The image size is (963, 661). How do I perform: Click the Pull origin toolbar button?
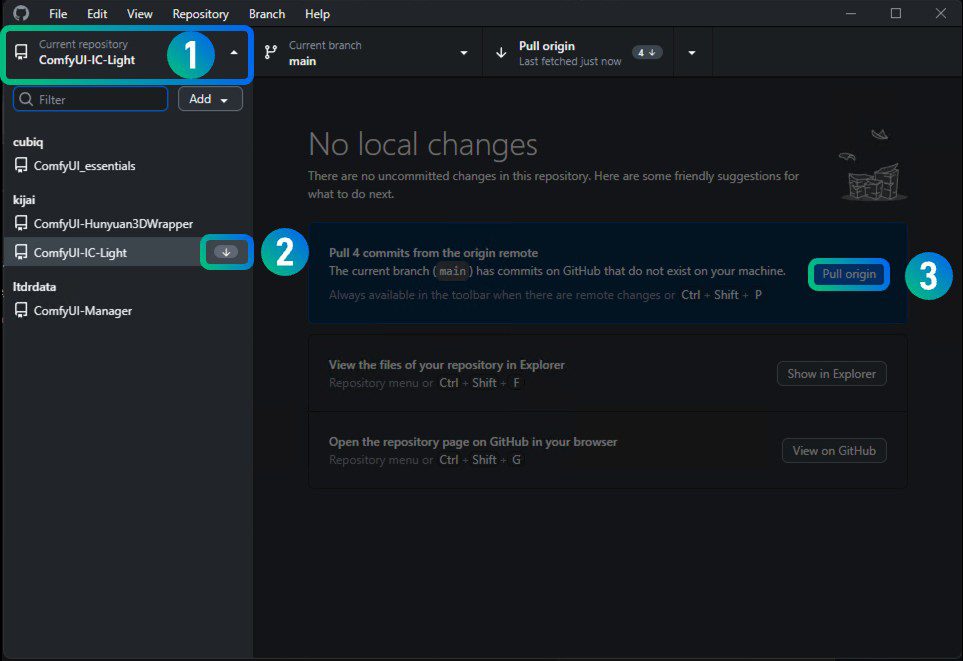coord(578,53)
